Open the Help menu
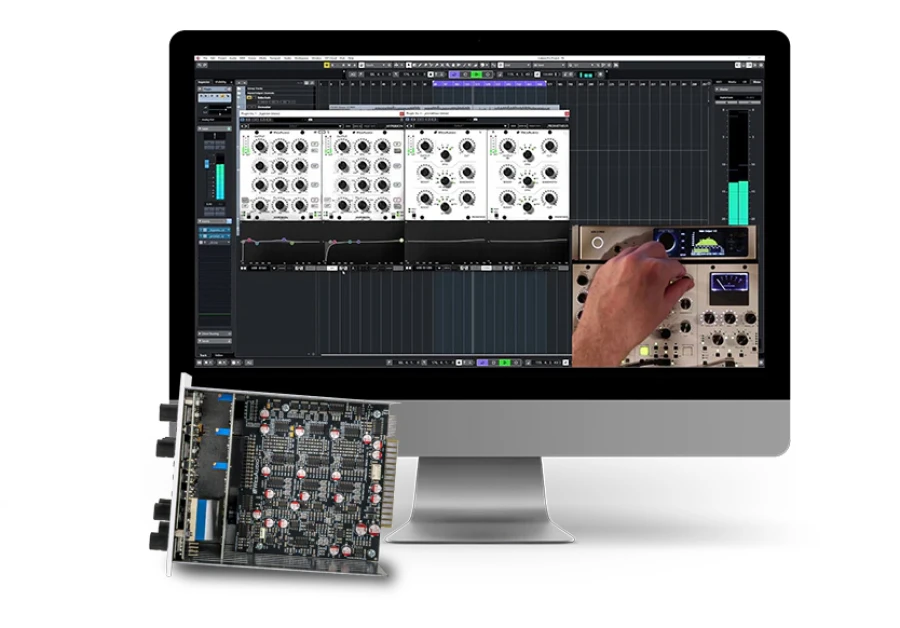Screen dimensions: 900x628 (351, 58)
